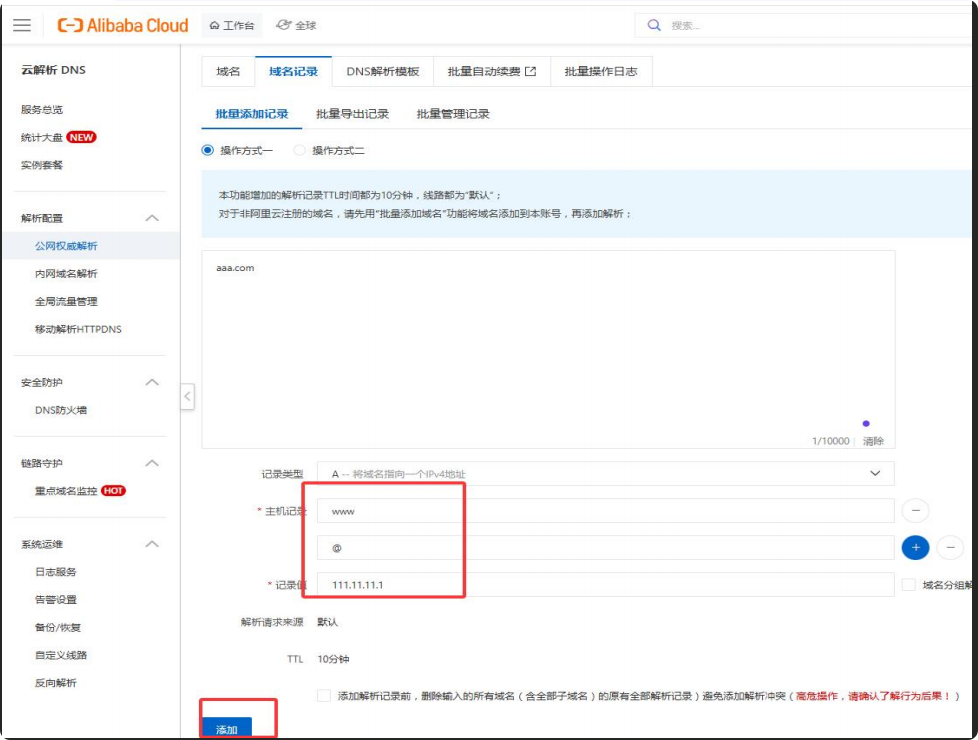978x740 pixels.
Task: Click the 记录值 input field with 111.11.11.1
Action: [x=605, y=585]
